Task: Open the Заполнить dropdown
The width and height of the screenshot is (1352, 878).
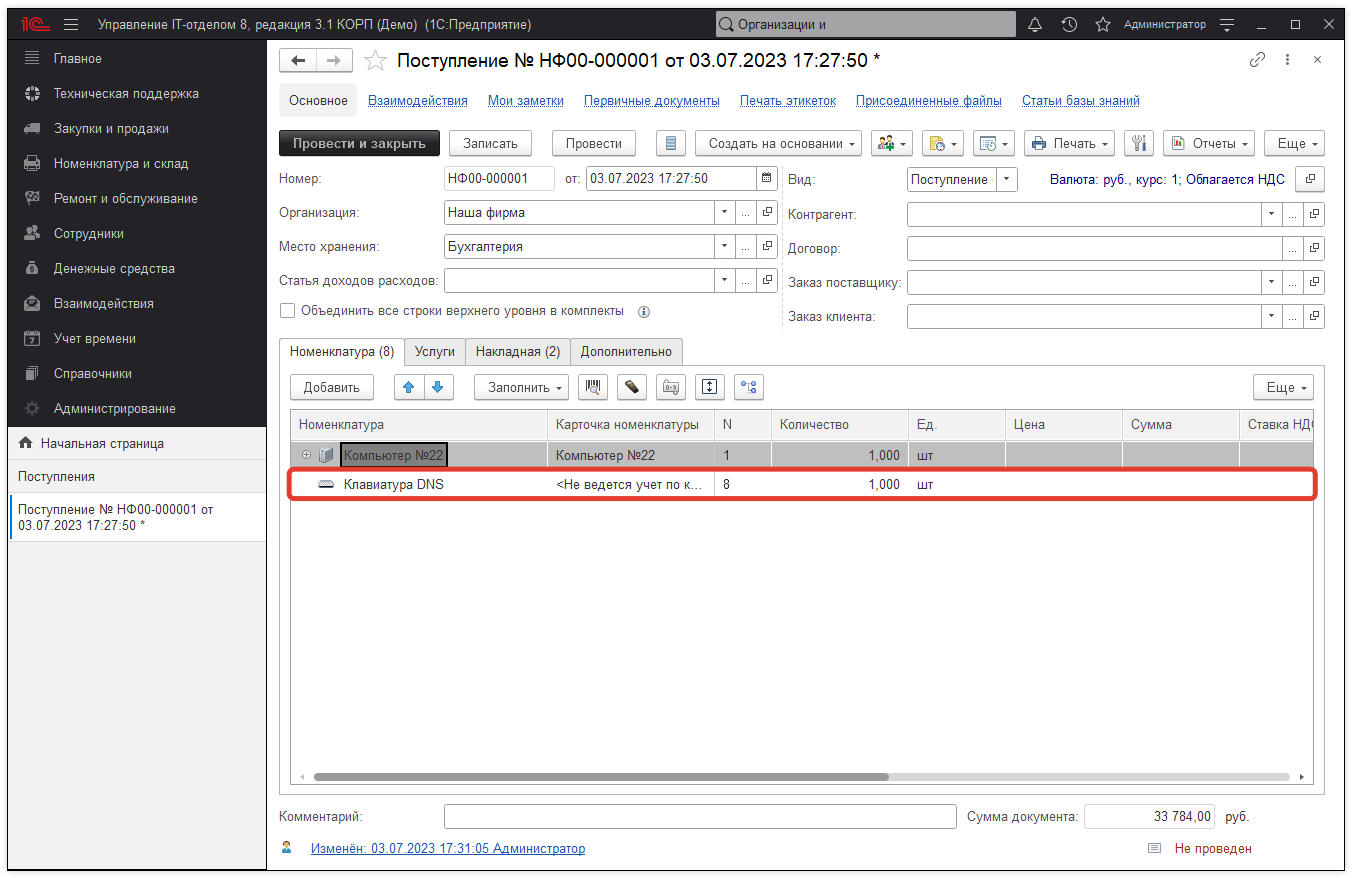Action: 521,387
